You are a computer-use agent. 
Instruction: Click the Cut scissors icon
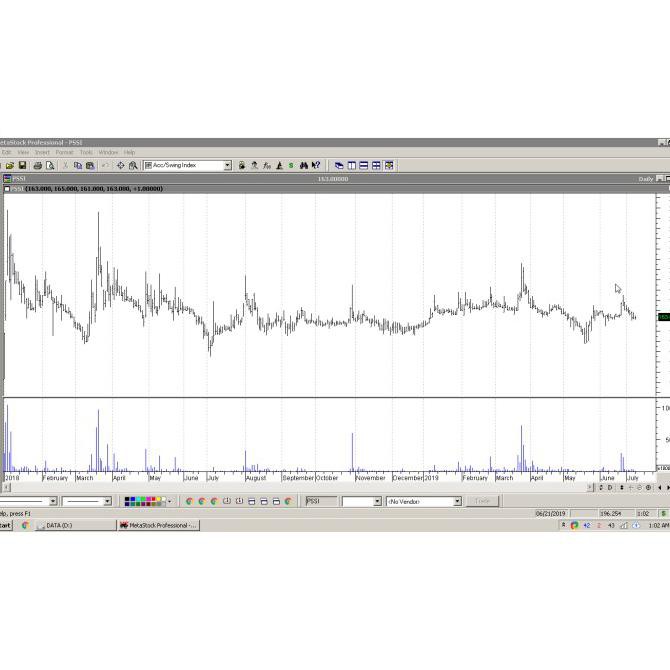tap(65, 165)
